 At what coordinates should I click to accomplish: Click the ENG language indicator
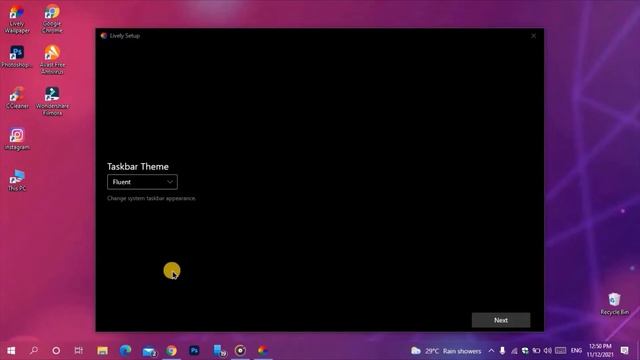pos(576,351)
